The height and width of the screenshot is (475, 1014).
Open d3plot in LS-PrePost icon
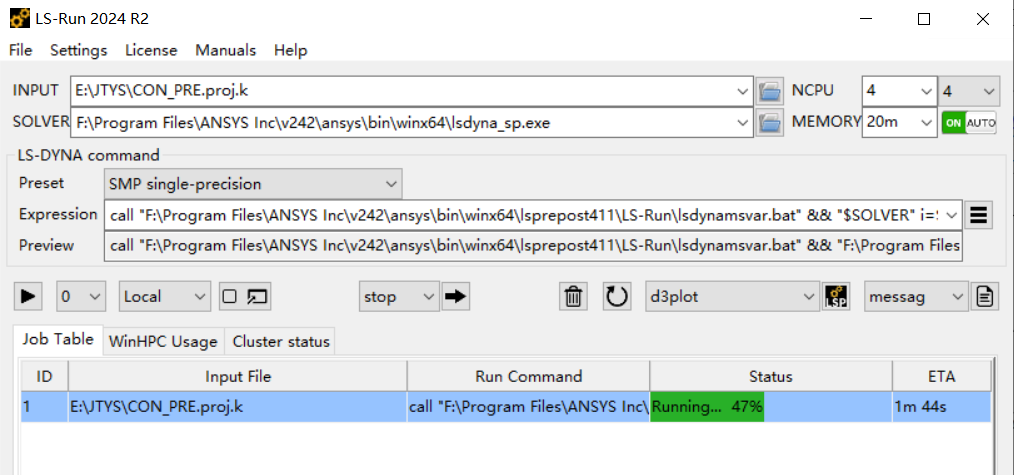(836, 297)
